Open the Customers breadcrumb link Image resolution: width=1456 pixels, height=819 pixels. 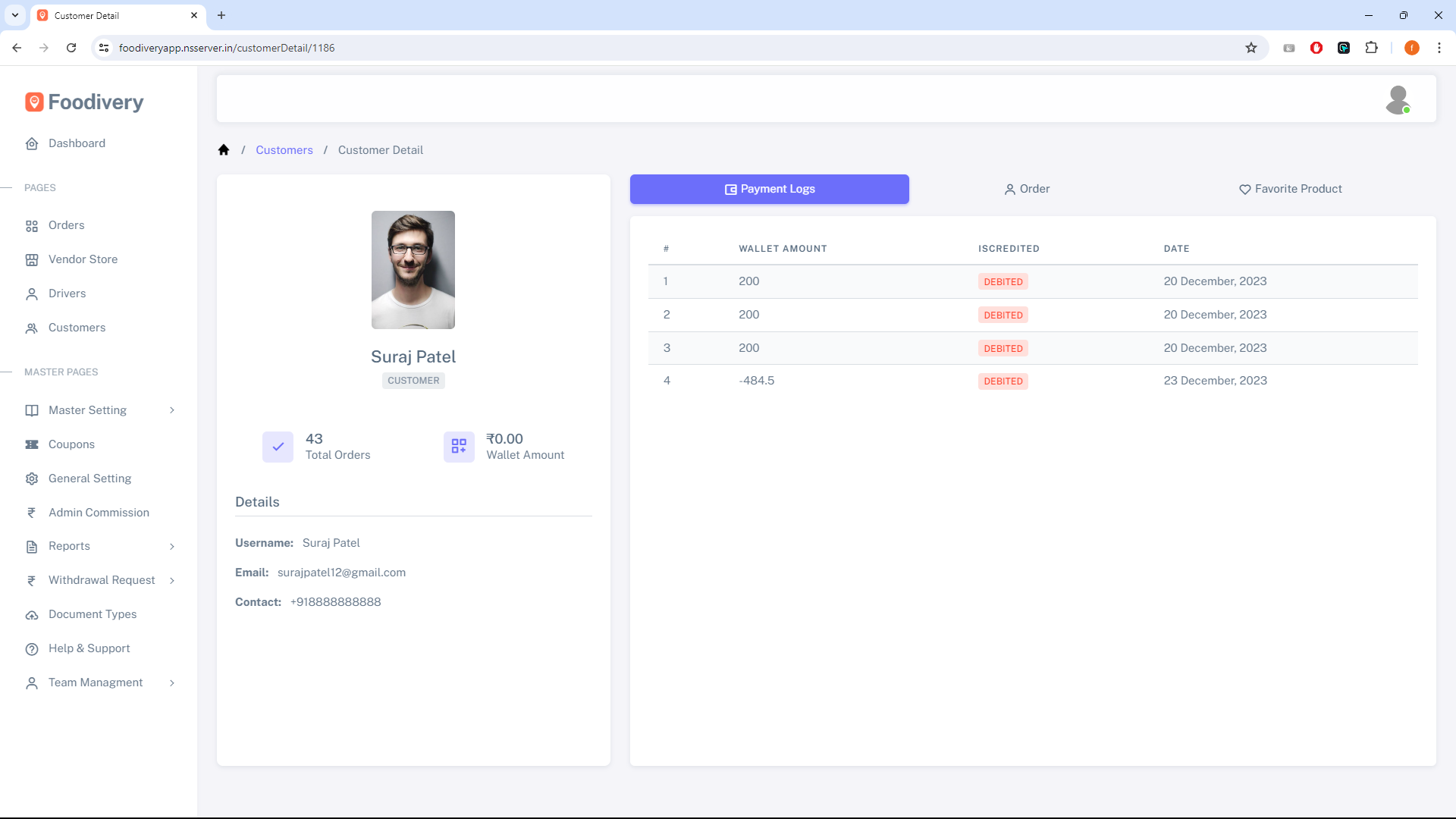[x=284, y=149]
